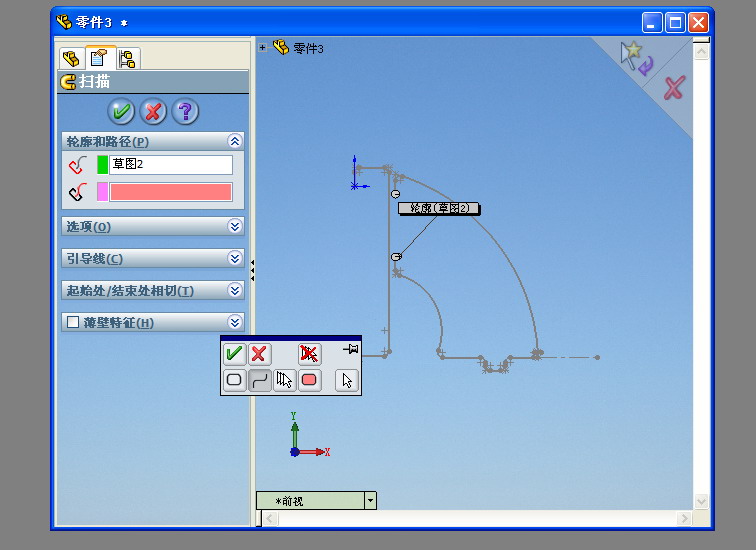Screen dimensions: 756x550
Task: Click the pink path selection field
Action: (x=171, y=192)
